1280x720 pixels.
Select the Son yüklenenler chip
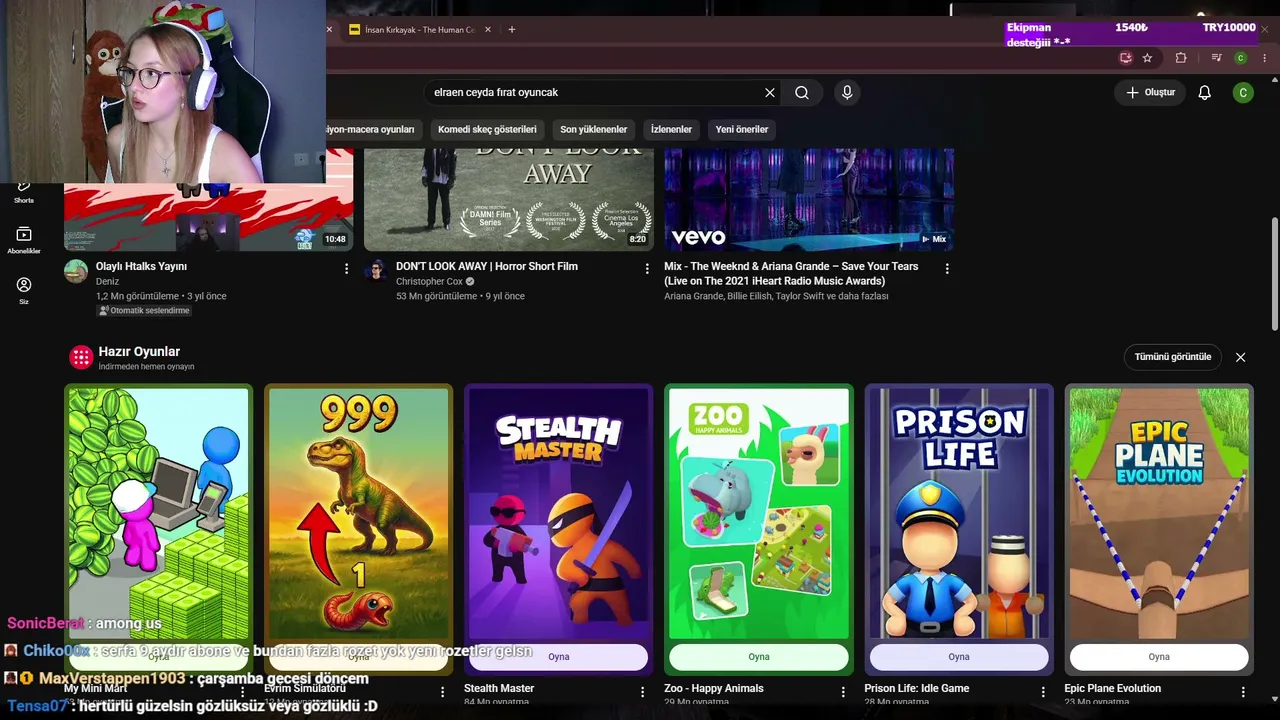tap(594, 129)
